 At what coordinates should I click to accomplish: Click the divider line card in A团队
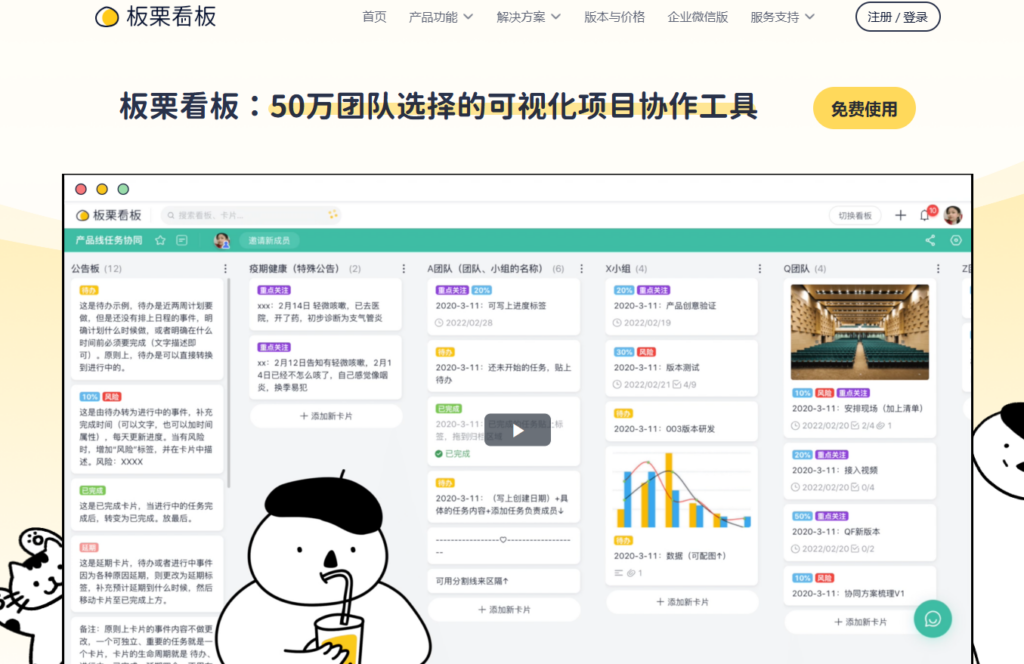coord(504,545)
